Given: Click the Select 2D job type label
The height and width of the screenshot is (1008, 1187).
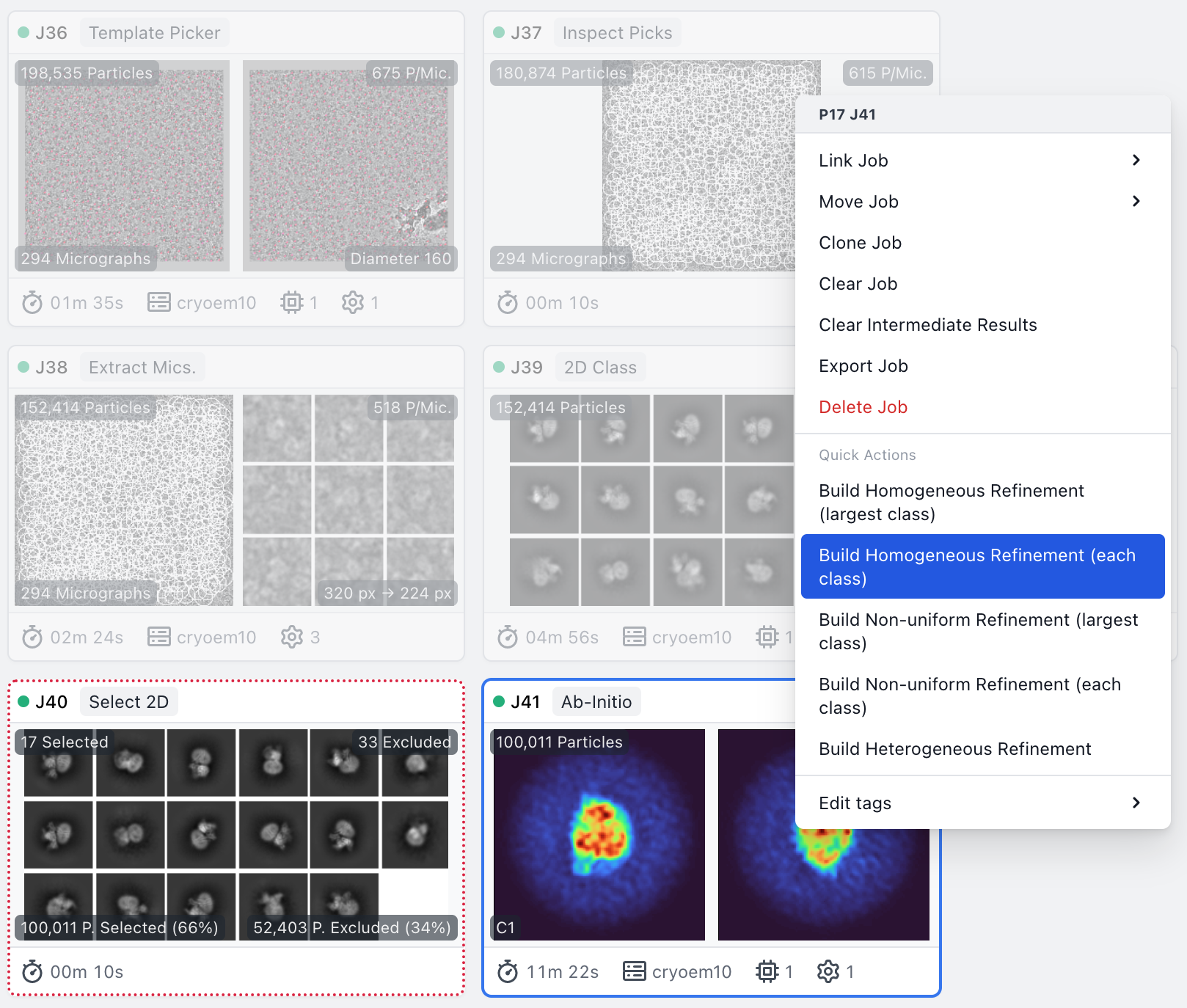Looking at the screenshot, I should [128, 702].
